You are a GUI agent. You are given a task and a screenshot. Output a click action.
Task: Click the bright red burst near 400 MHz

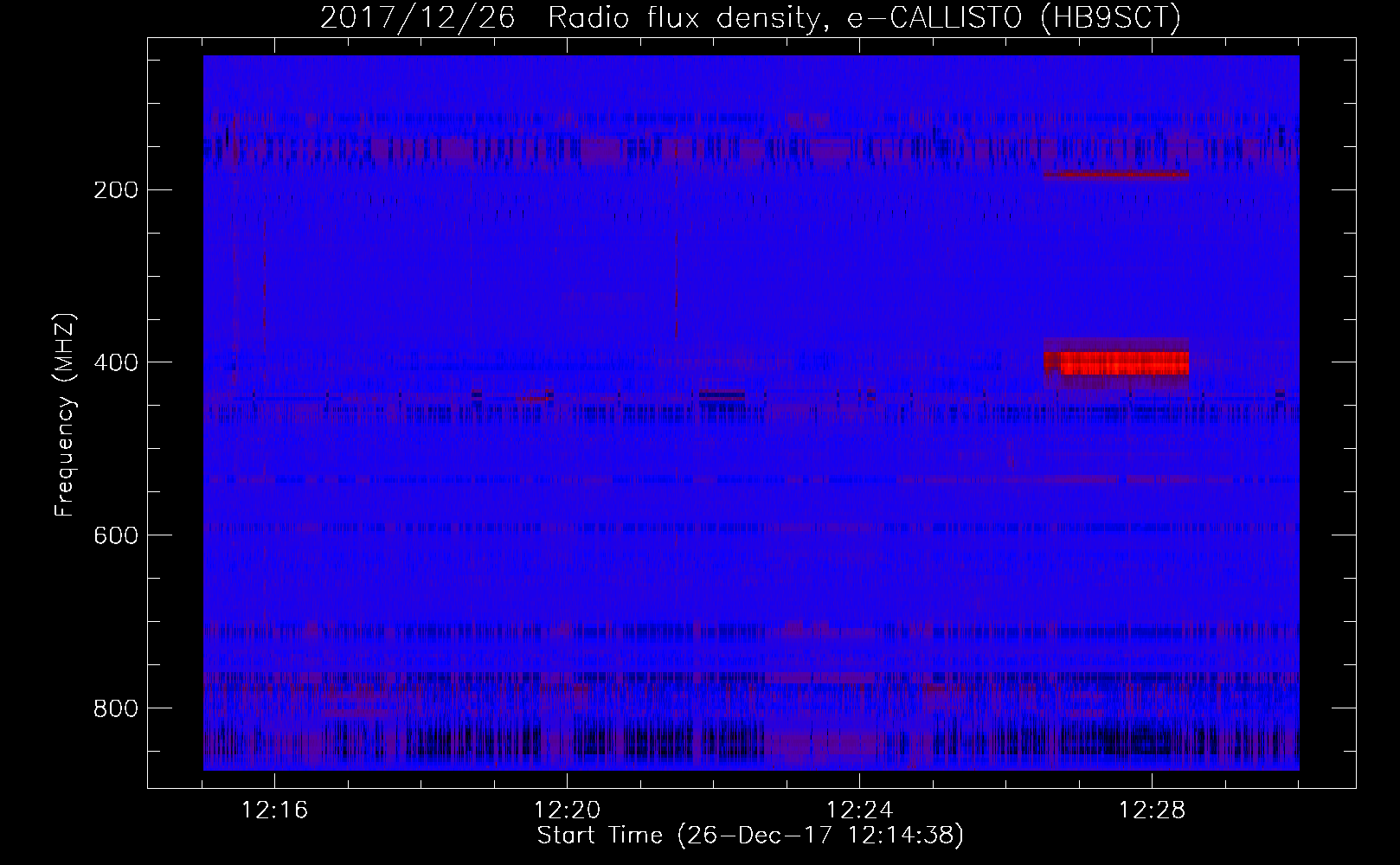coord(1116,363)
